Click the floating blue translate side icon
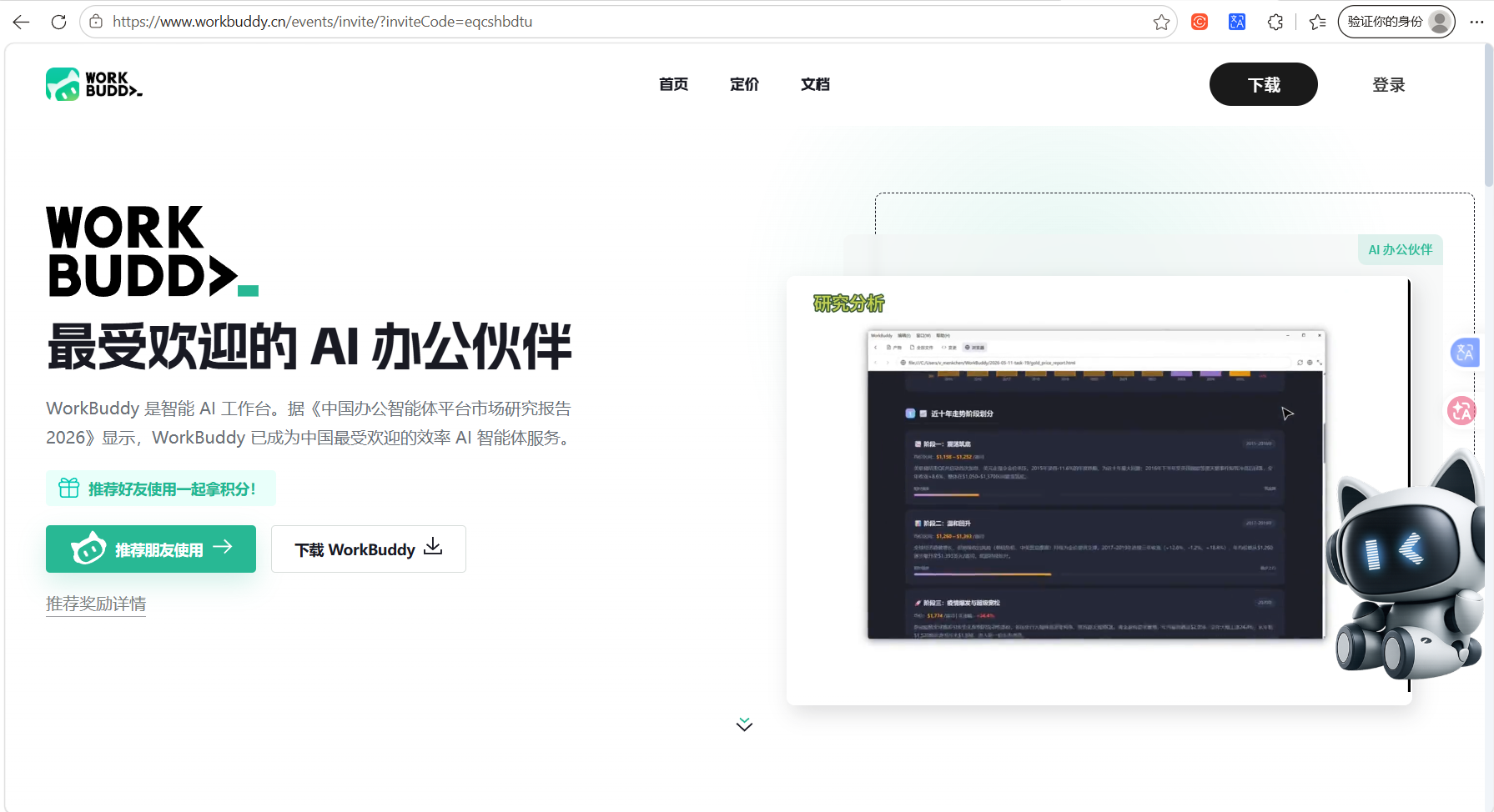1494x812 pixels. [x=1465, y=353]
